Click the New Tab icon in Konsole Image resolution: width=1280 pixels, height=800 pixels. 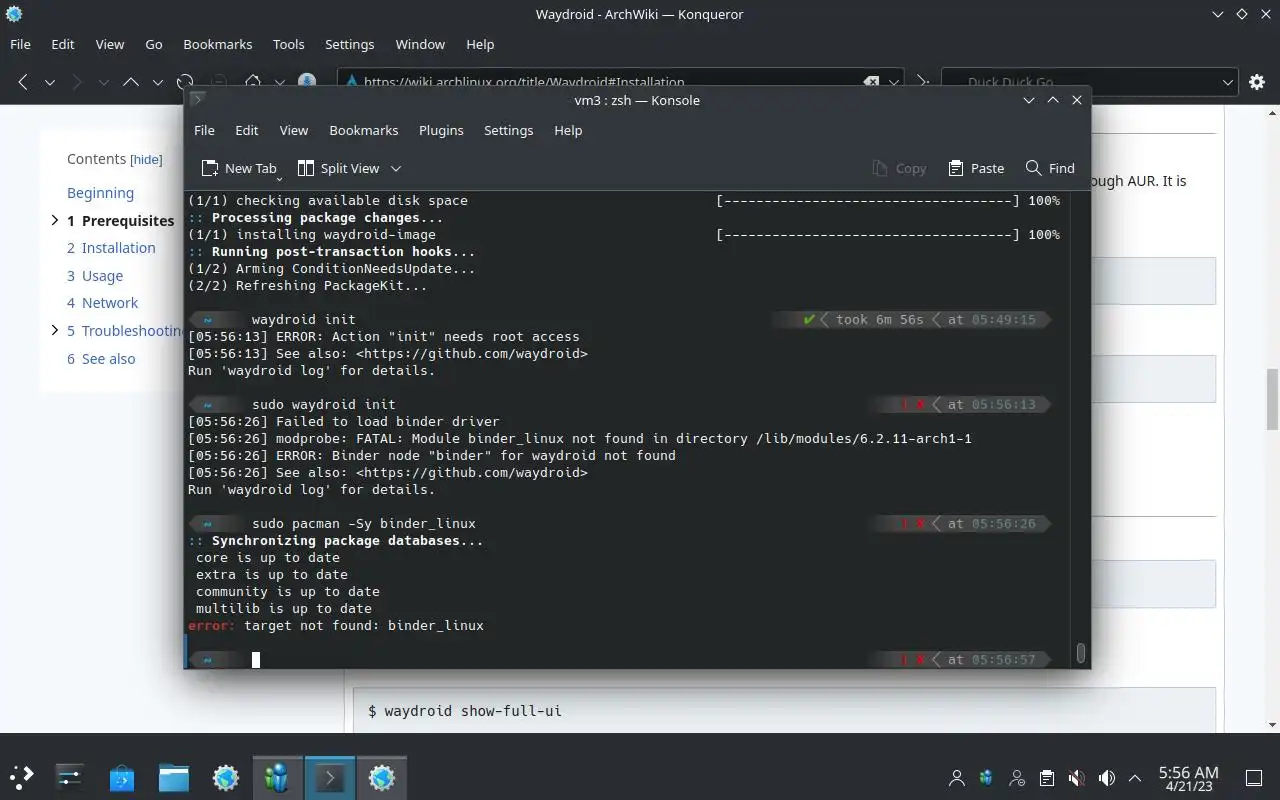(x=209, y=168)
